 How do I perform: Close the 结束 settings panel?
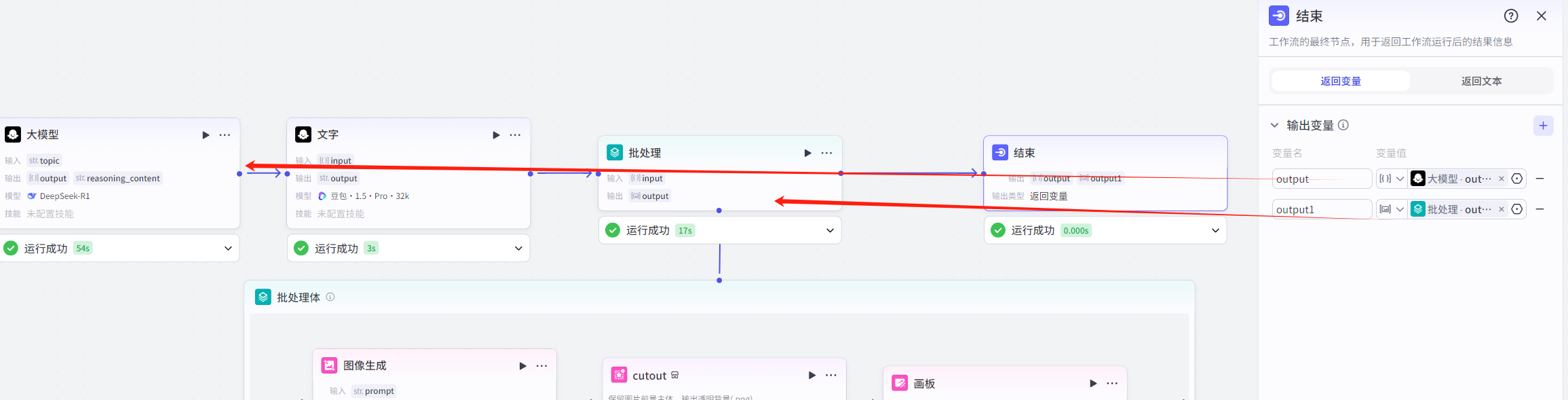coord(1542,16)
